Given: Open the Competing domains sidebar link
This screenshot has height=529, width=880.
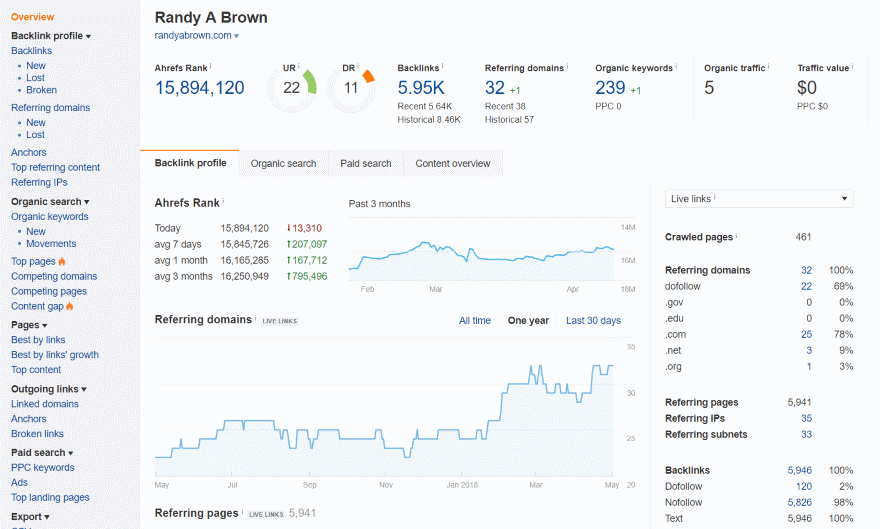Looking at the screenshot, I should coord(54,277).
